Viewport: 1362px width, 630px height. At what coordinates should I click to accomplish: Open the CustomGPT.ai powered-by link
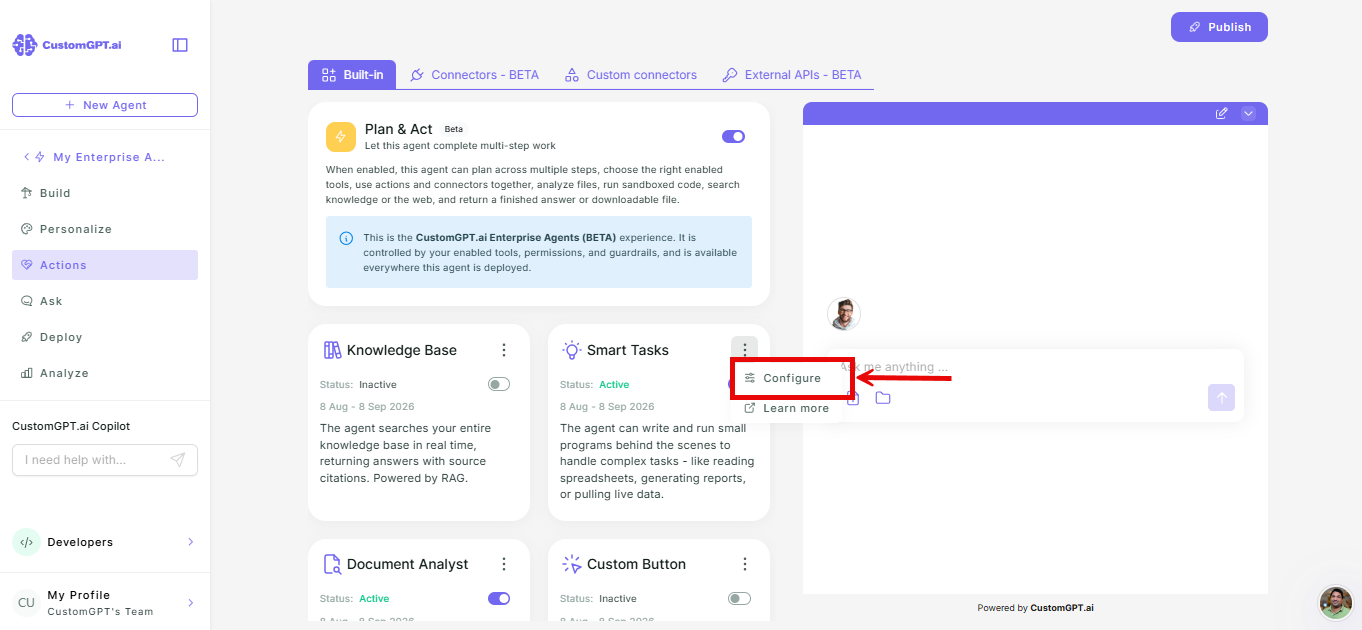pos(1061,608)
